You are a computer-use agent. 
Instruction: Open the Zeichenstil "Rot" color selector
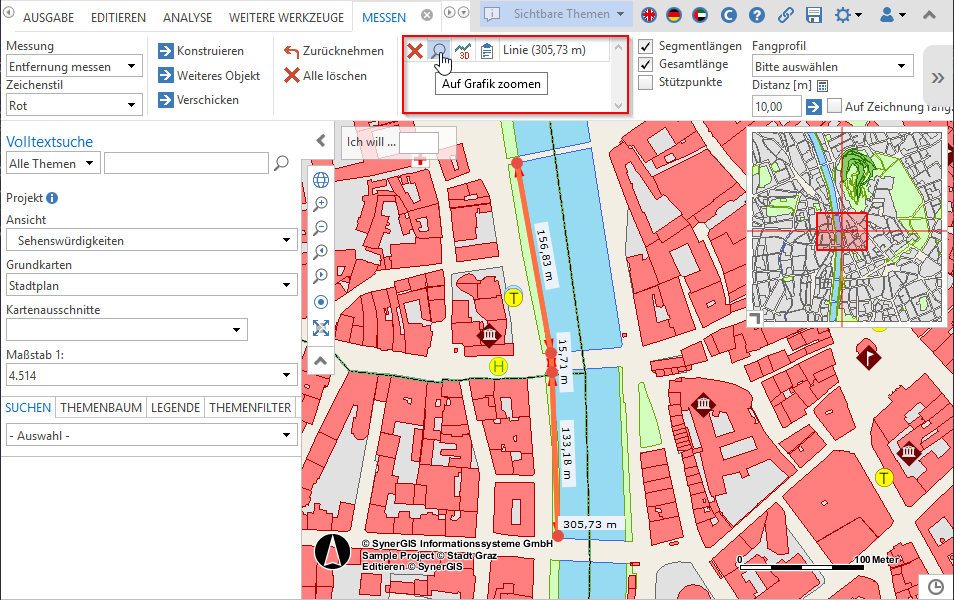73,104
